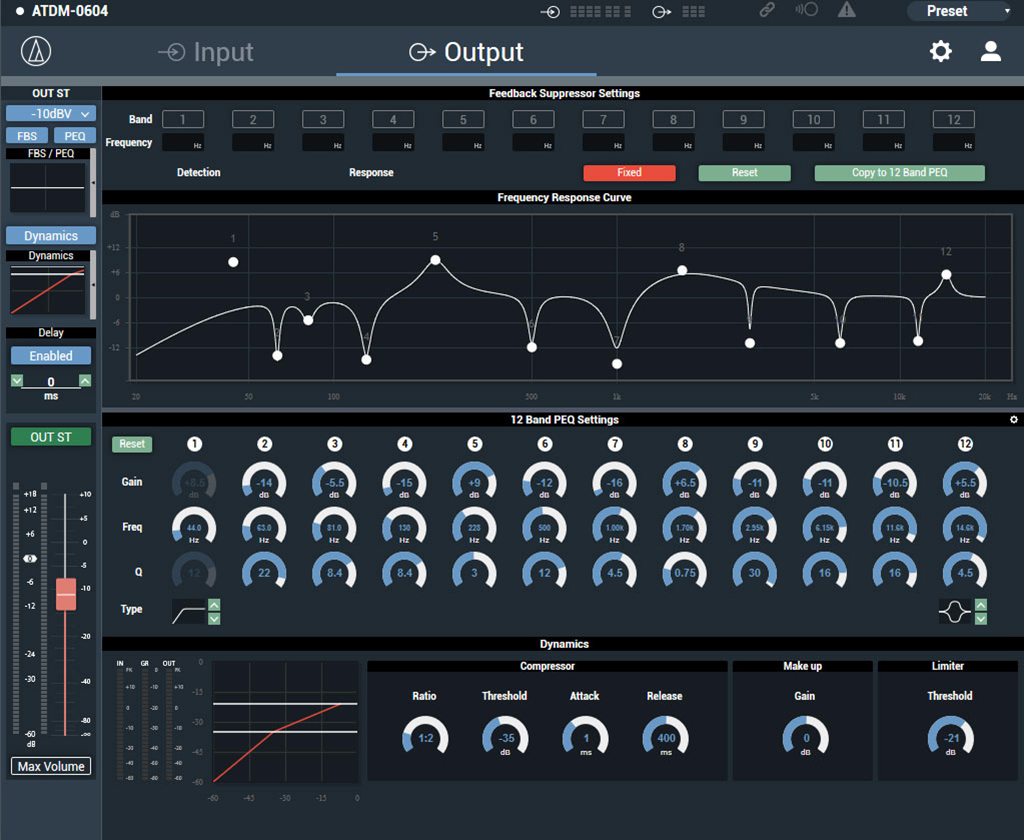Expand the -10dBV output level dropdown
Screen dimensions: 1024x840
[51, 114]
